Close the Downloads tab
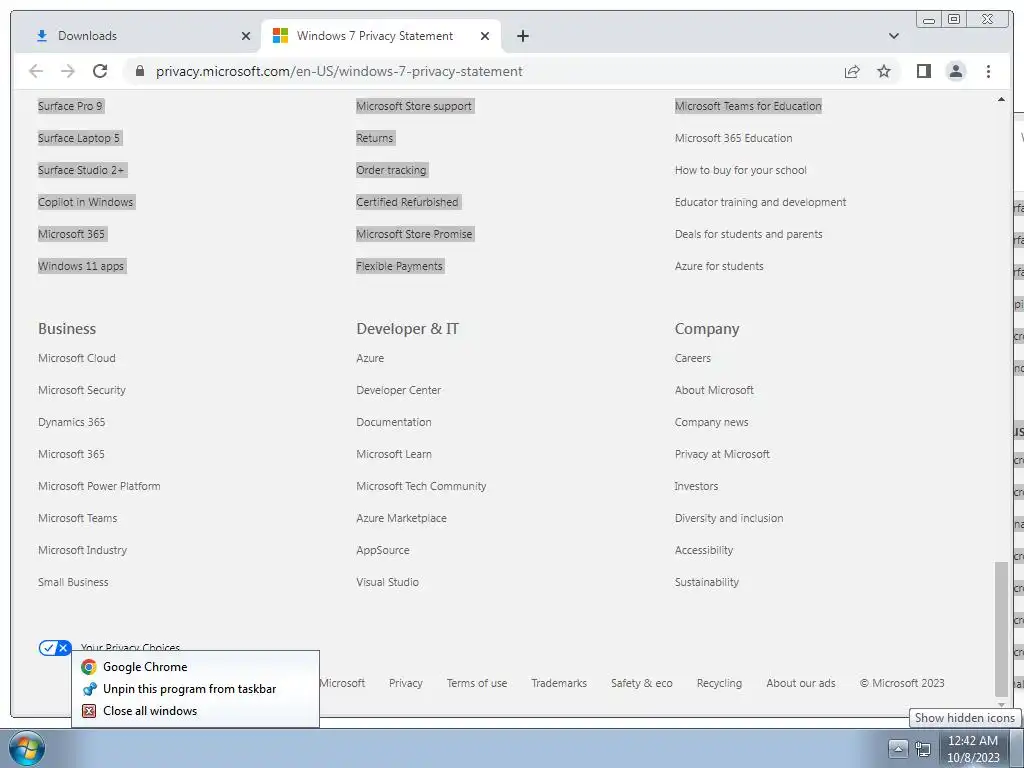Image resolution: width=1024 pixels, height=768 pixels. [x=246, y=36]
